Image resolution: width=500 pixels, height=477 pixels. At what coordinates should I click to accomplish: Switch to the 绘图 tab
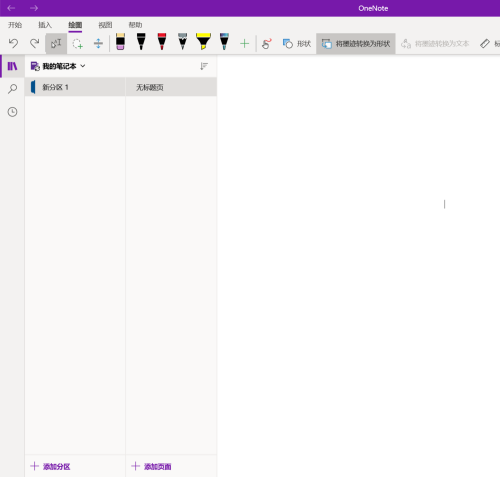tap(75, 25)
